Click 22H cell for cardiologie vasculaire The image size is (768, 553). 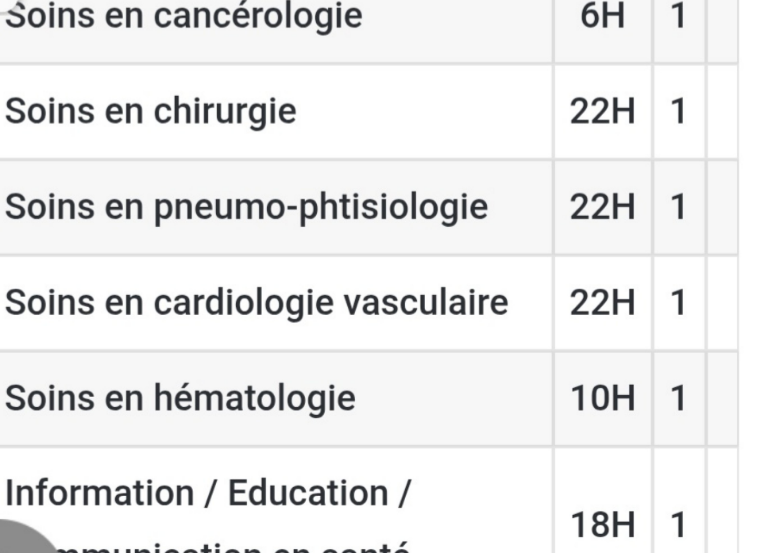[x=602, y=303]
